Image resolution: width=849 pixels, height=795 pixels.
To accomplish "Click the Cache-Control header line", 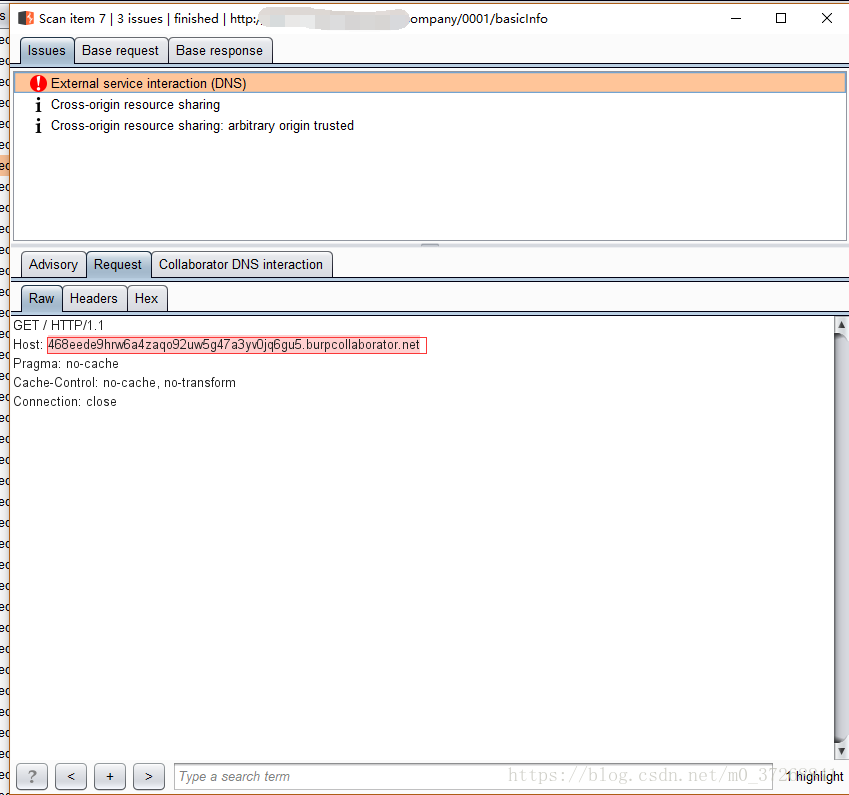I will [125, 382].
